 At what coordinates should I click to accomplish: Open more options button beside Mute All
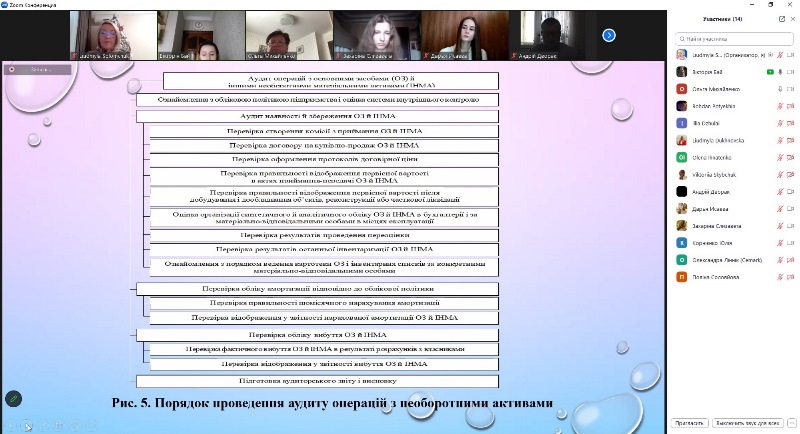point(792,423)
